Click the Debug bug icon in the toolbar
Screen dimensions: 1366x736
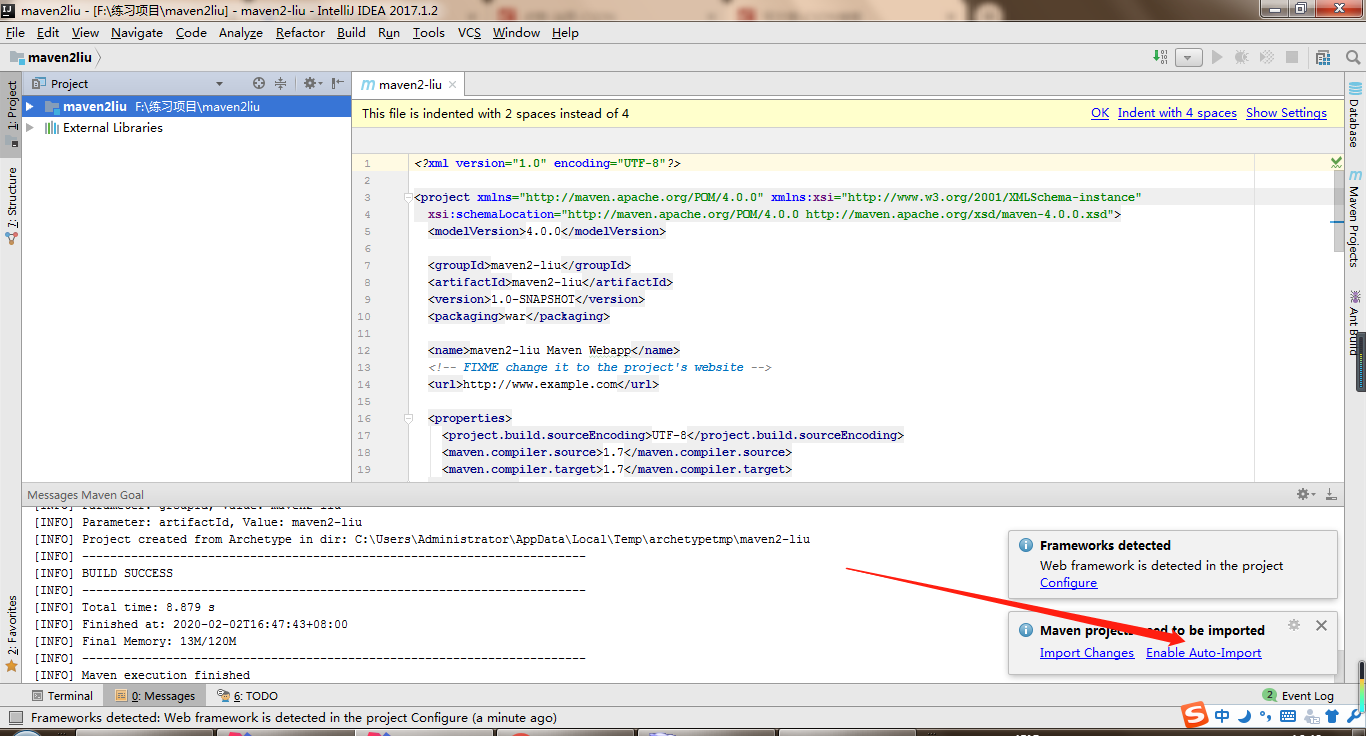(1242, 58)
